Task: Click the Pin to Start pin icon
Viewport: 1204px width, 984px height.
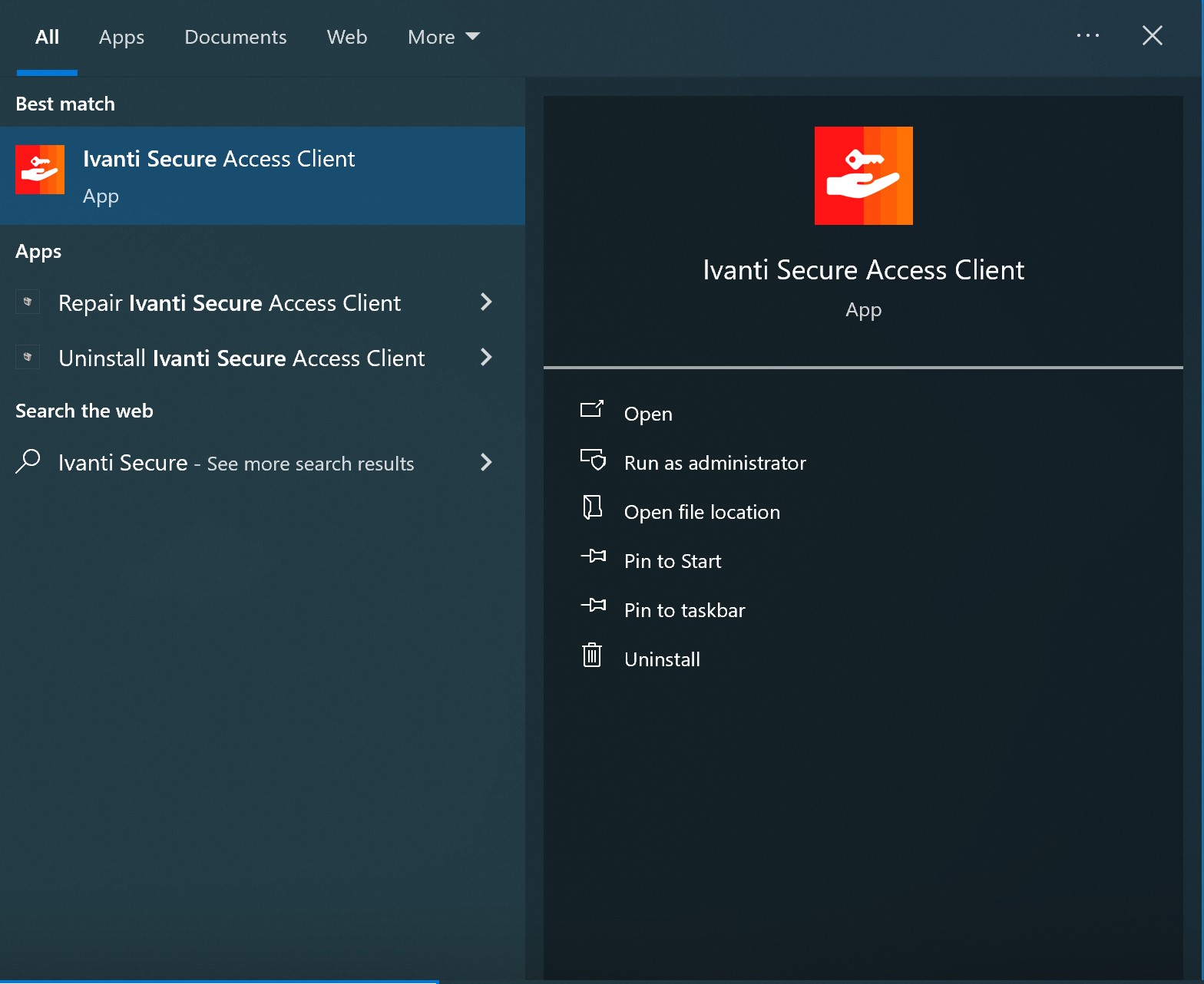Action: coord(594,556)
